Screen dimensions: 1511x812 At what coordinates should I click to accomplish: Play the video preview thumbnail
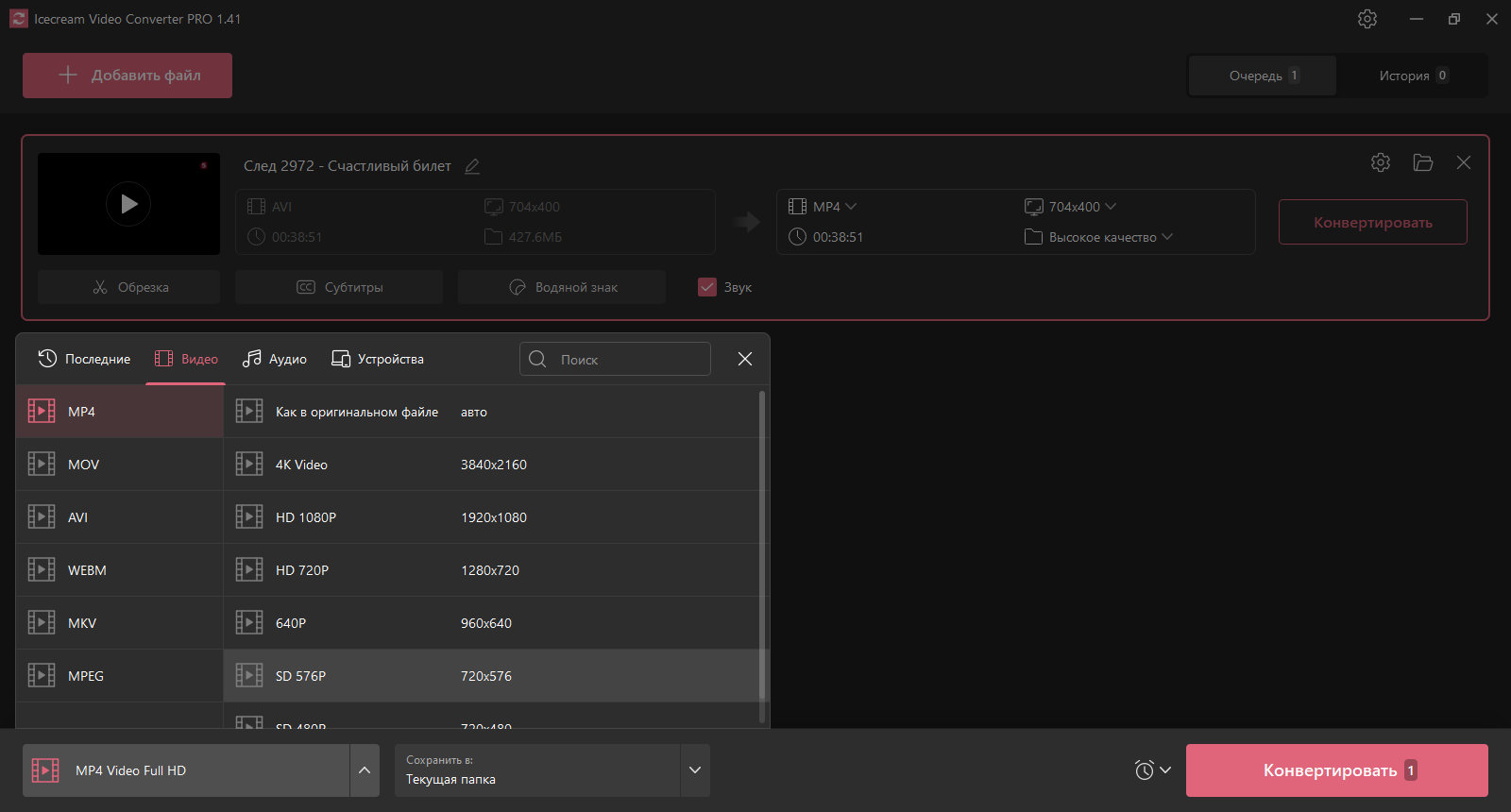coord(128,204)
